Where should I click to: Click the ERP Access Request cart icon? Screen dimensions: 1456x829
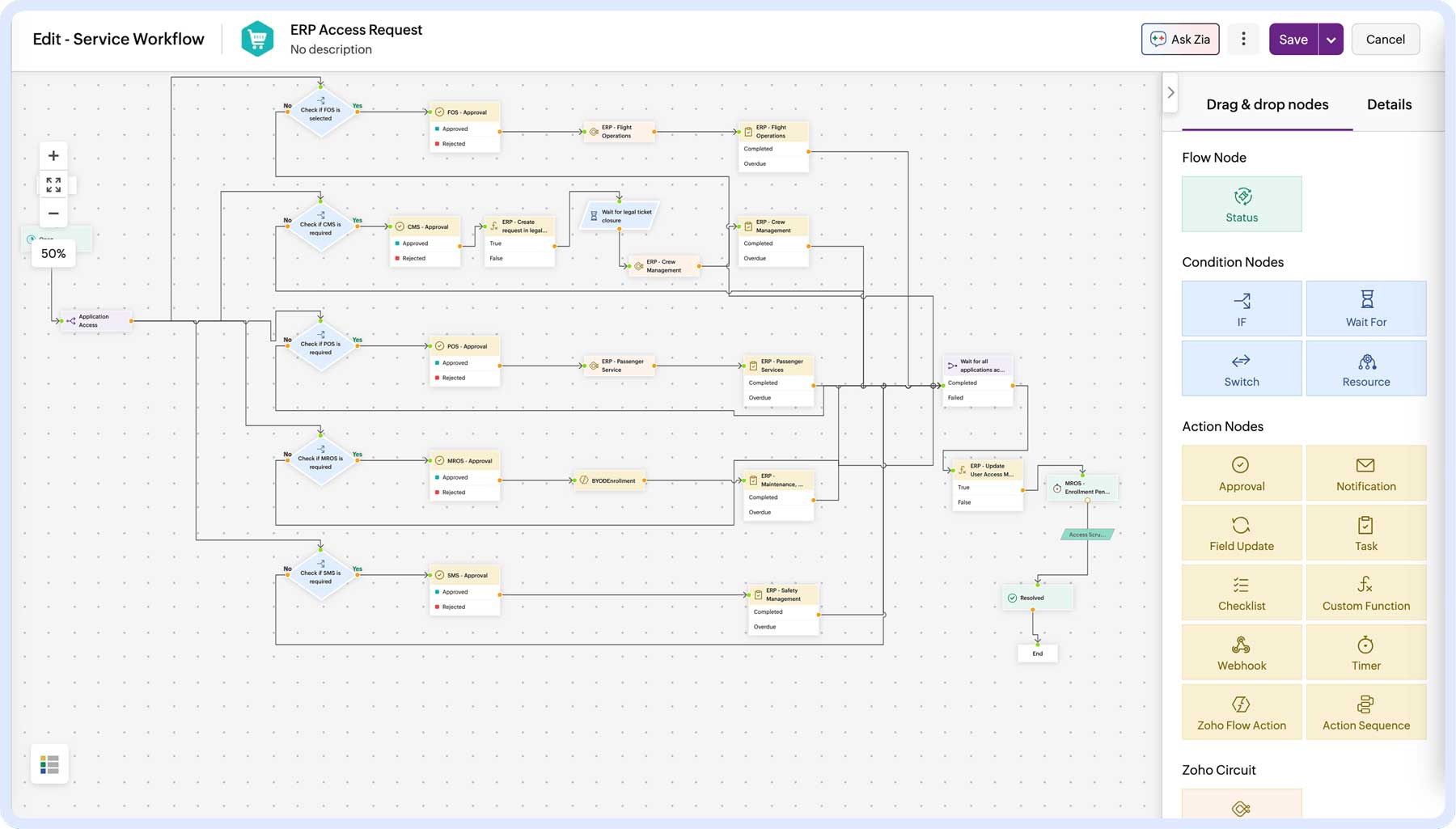(x=257, y=39)
